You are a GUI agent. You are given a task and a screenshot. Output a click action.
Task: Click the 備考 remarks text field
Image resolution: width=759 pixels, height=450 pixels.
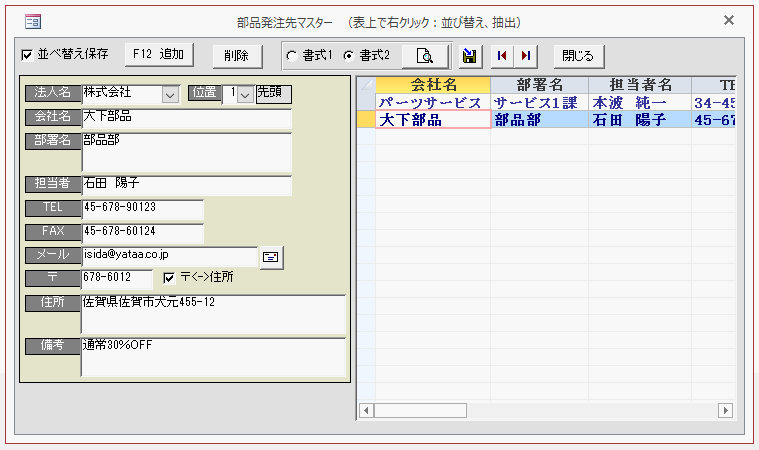coord(213,357)
